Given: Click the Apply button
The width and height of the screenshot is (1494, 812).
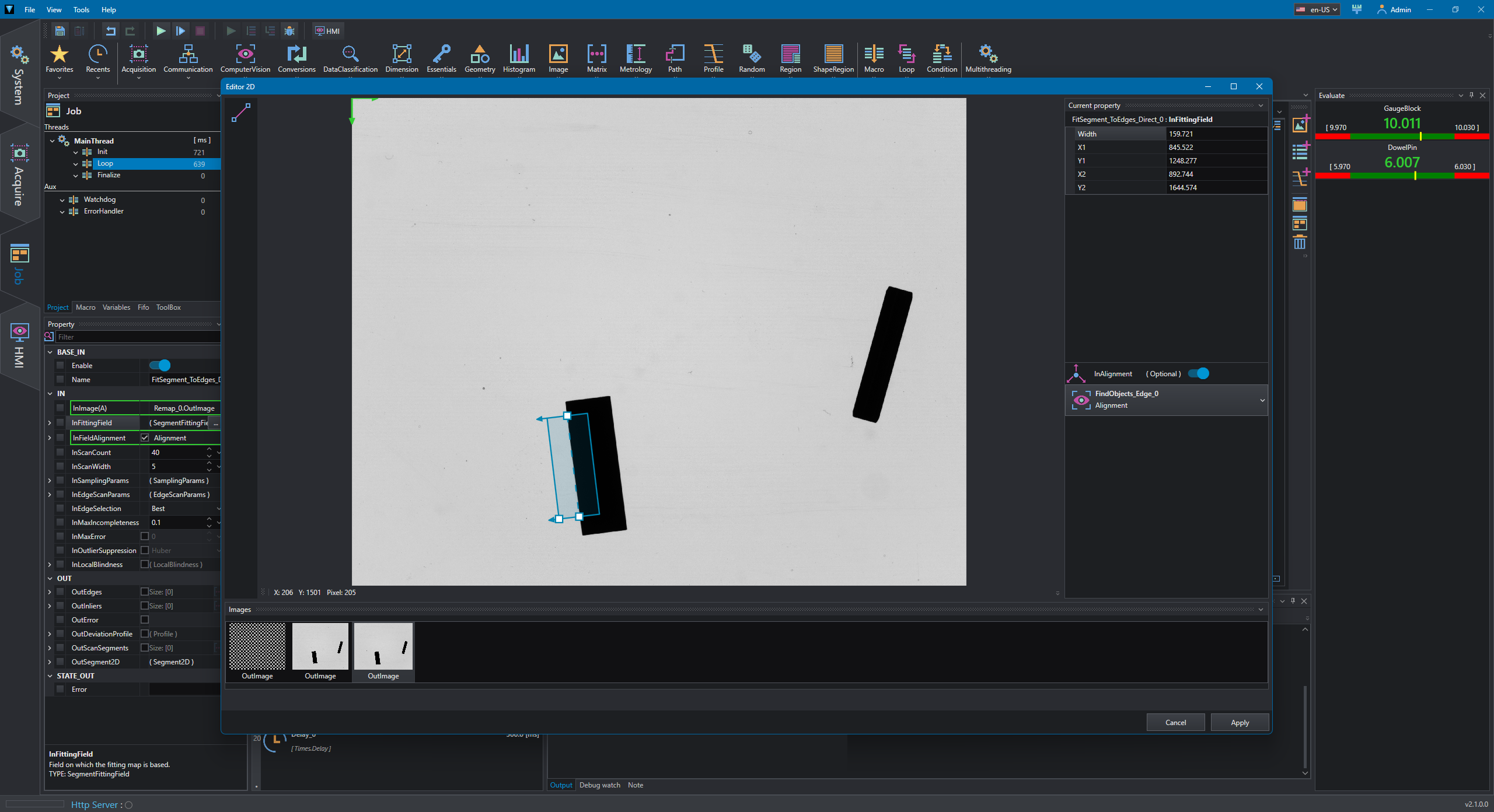Looking at the screenshot, I should [x=1240, y=722].
